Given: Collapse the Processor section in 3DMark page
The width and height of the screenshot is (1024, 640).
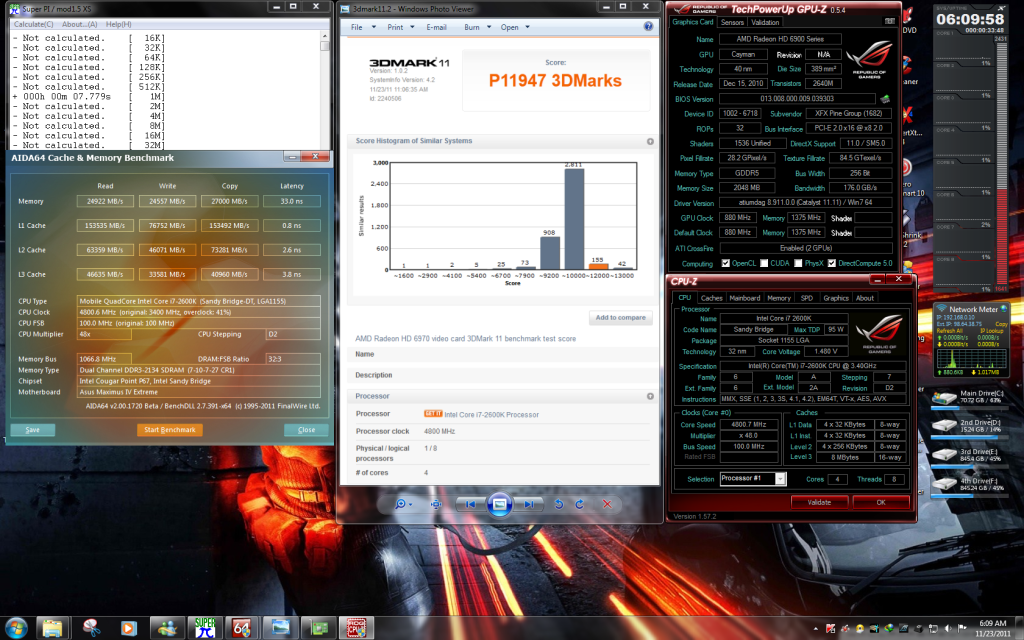Looking at the screenshot, I should pos(650,396).
